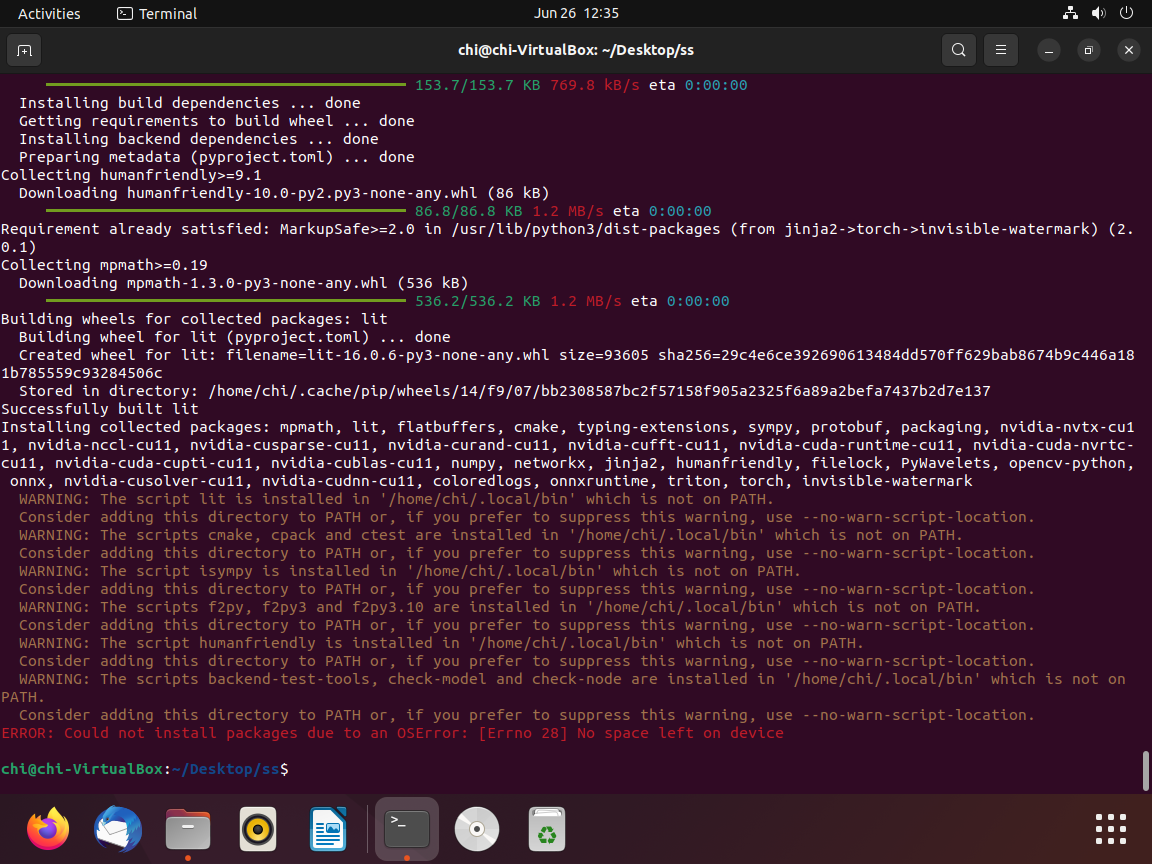Click the 'Stored in directory' line
Viewport: 1152px width, 864px height.
[504, 391]
